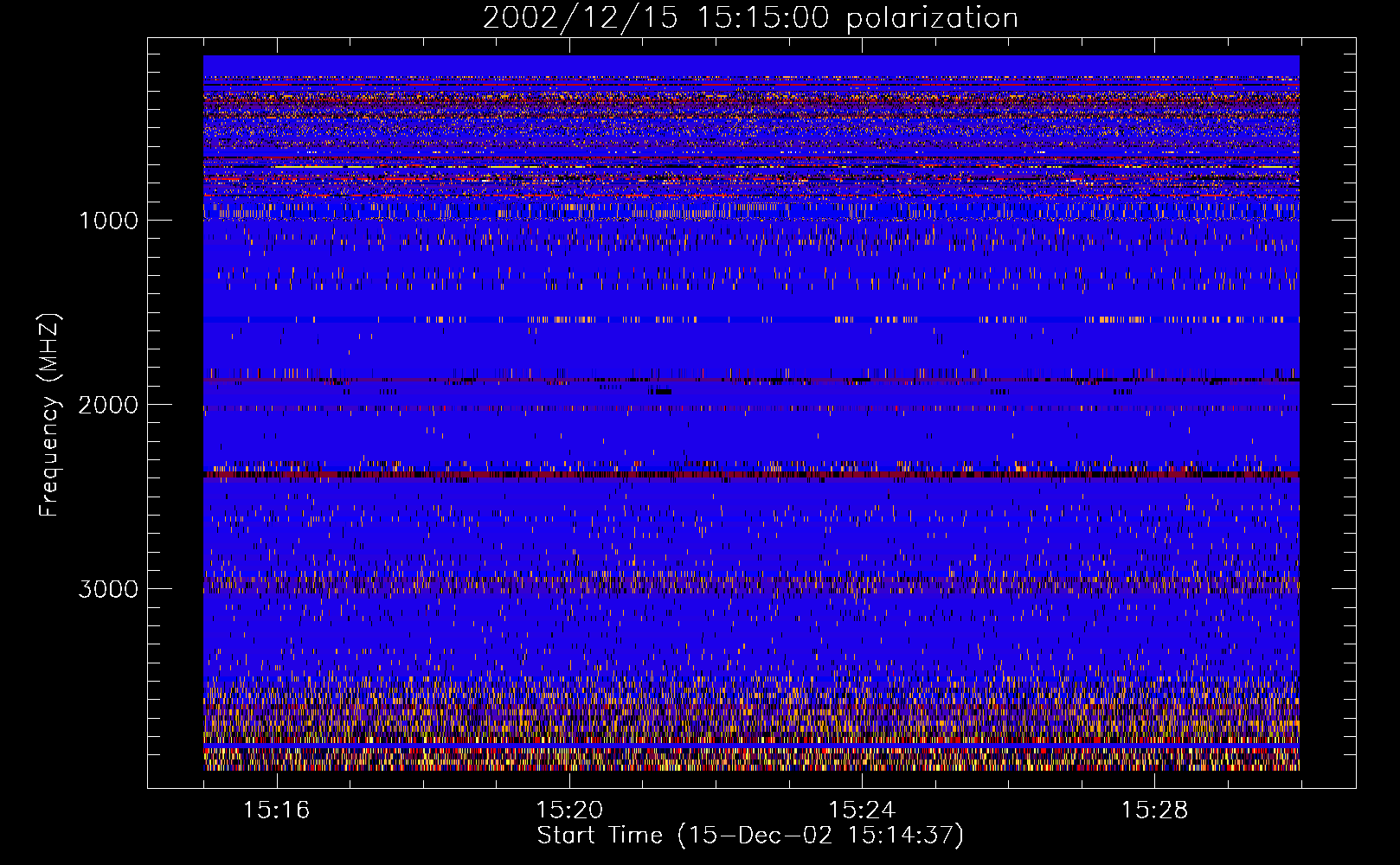This screenshot has height=865, width=1400.
Task: Click the plot title '2002/12/15 15:15:00 polarization'
Action: point(750,18)
